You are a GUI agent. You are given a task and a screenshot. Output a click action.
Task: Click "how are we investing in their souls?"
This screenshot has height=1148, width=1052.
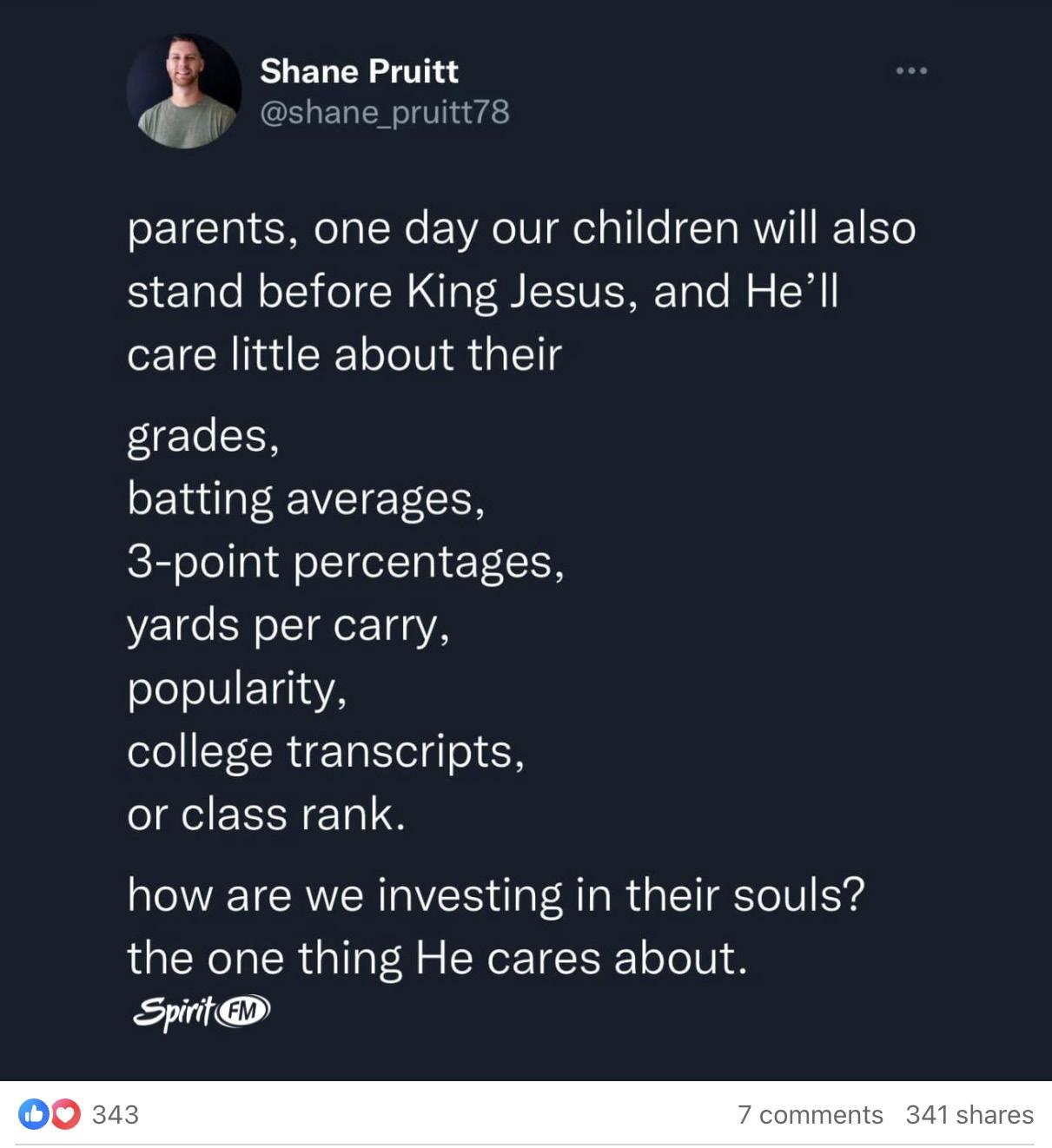click(496, 894)
